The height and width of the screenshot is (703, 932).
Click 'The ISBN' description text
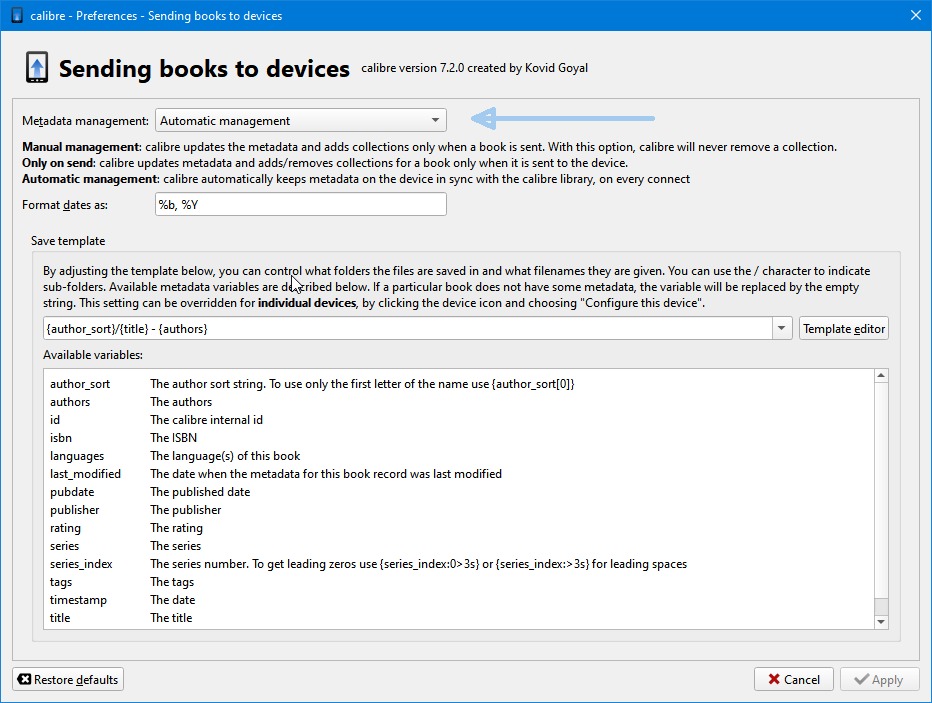[x=173, y=438]
